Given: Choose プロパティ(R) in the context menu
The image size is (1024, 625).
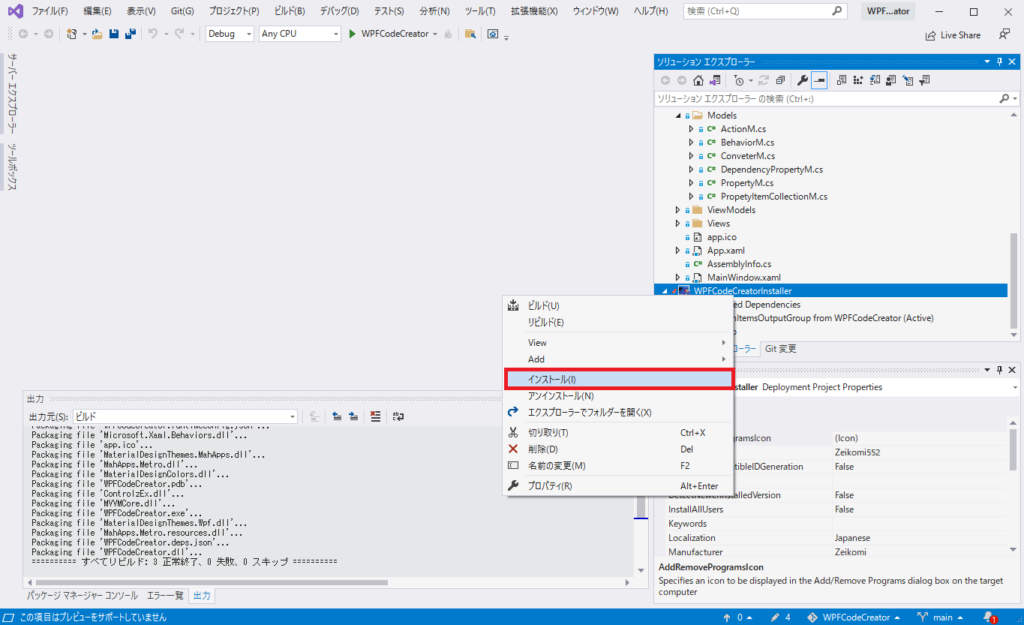Looking at the screenshot, I should [618, 486].
